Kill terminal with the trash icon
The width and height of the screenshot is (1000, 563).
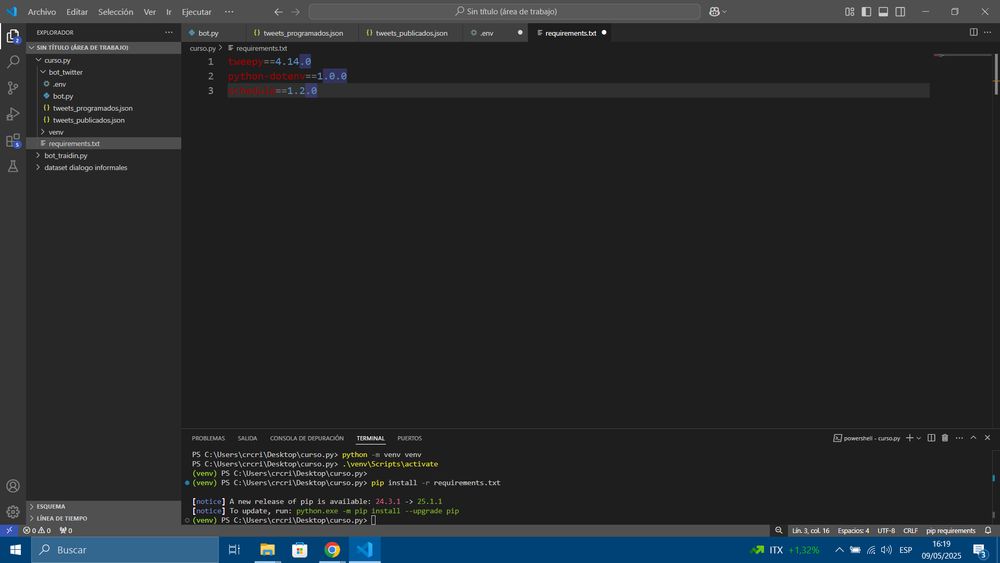point(945,438)
